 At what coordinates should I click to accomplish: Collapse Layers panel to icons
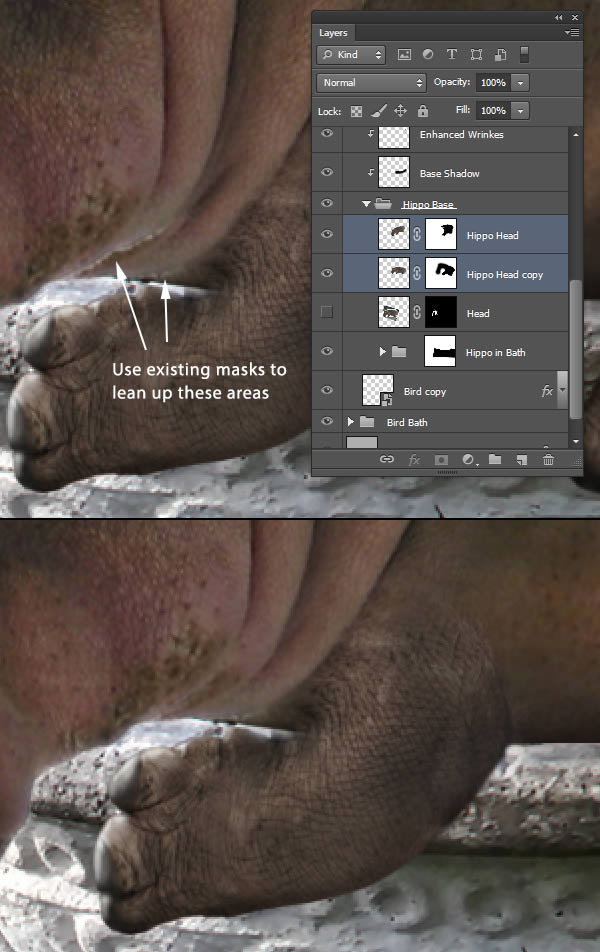click(559, 18)
